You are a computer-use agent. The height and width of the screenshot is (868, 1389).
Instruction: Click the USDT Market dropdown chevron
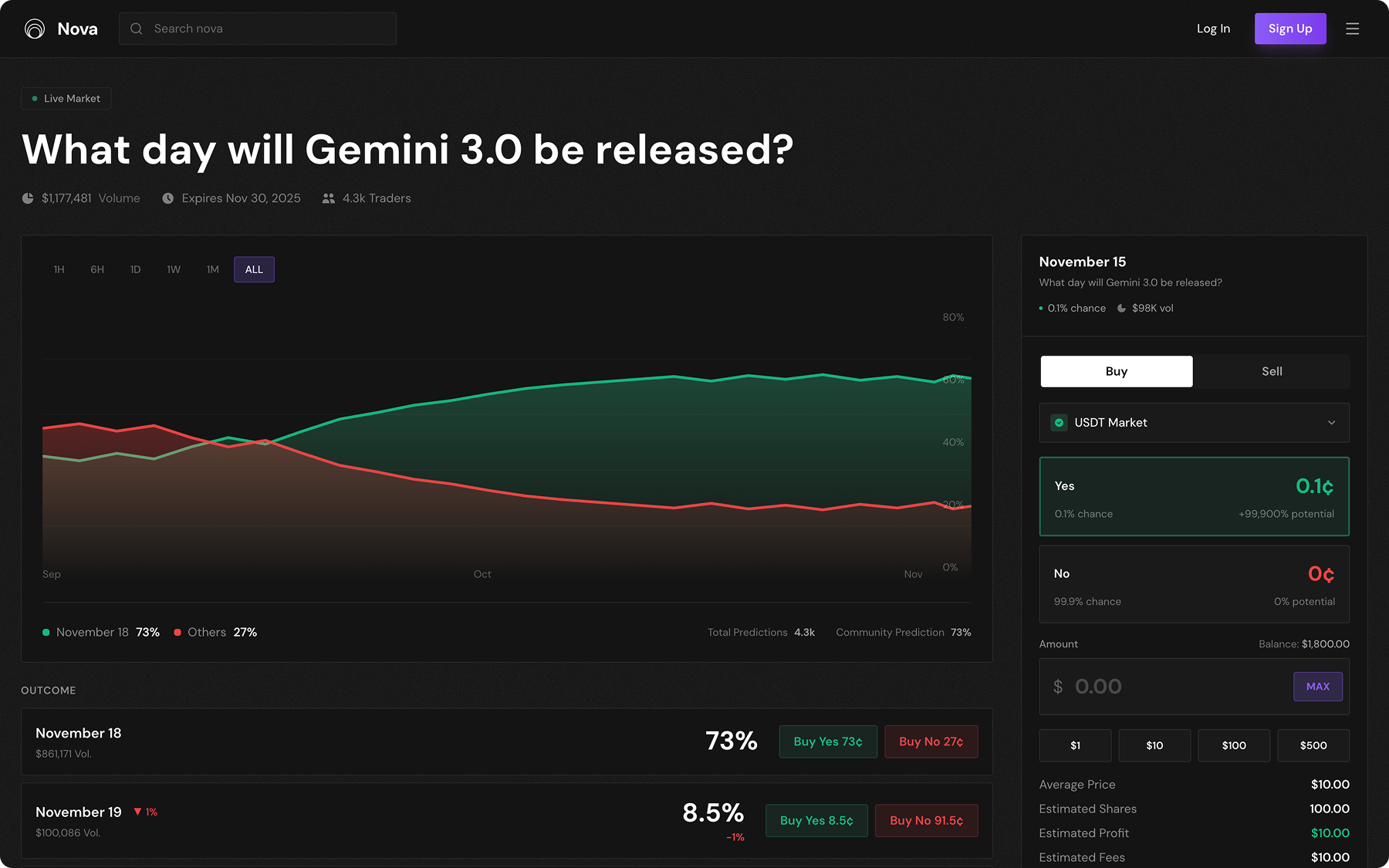1331,423
